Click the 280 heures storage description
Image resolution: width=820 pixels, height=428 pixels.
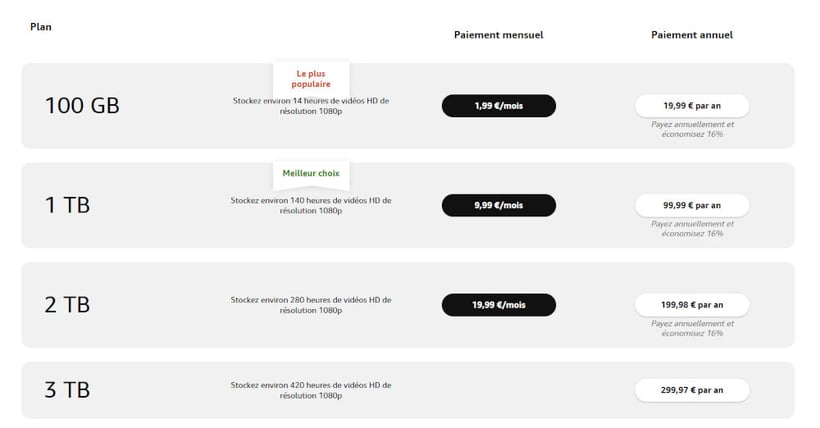[x=310, y=305]
